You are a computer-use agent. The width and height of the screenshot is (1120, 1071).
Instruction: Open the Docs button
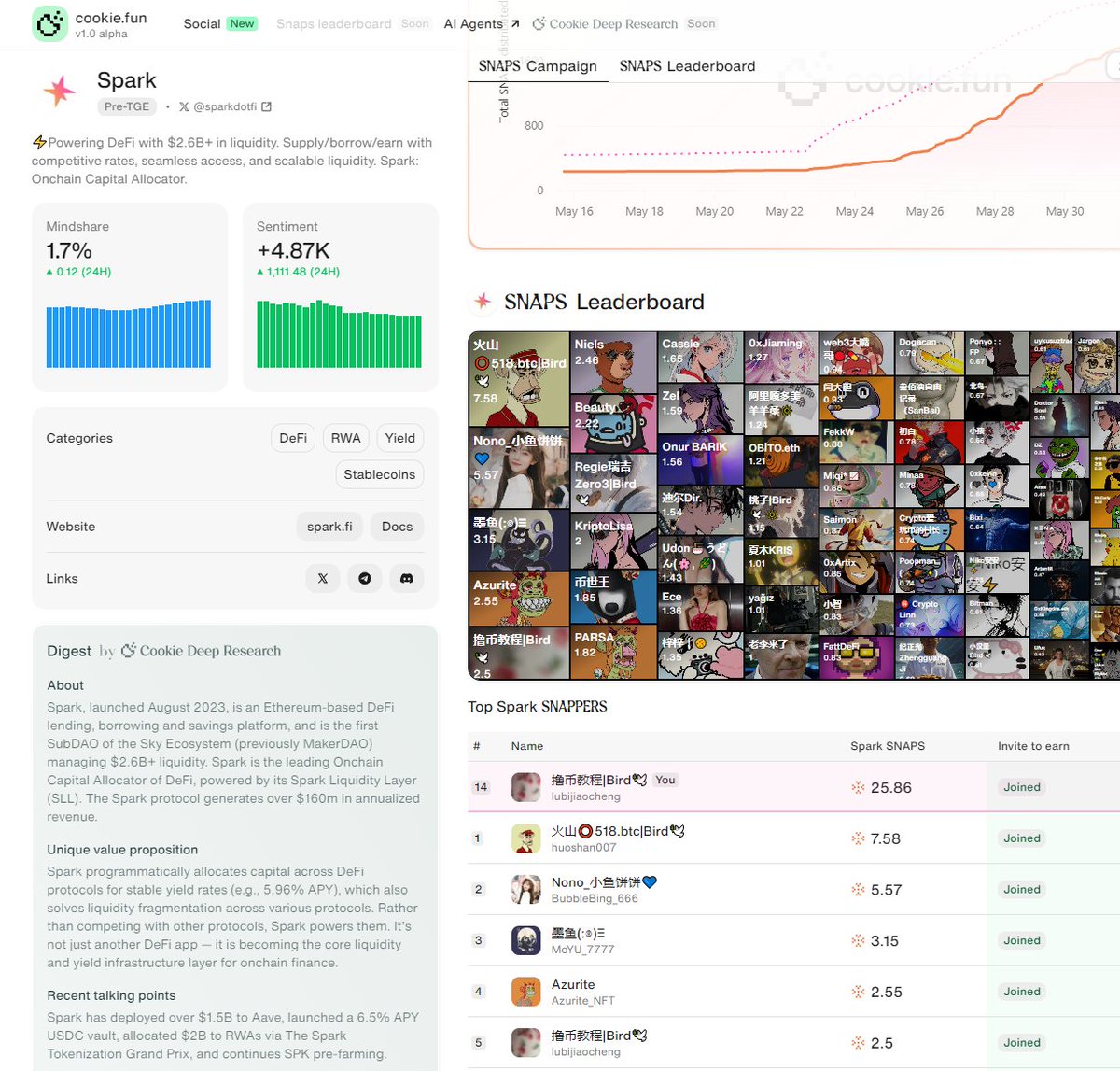pos(397,527)
